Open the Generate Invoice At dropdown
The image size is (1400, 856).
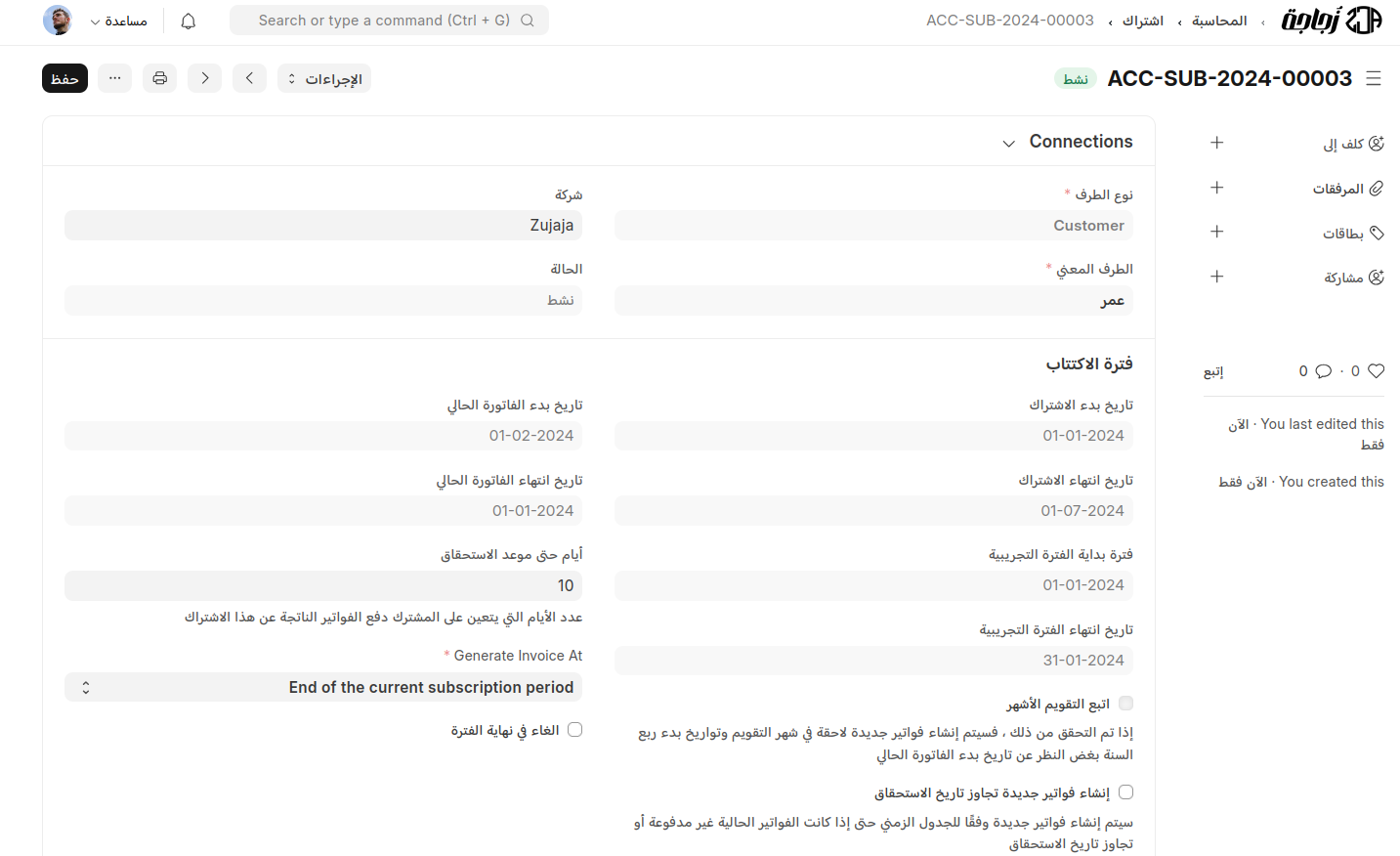323,687
